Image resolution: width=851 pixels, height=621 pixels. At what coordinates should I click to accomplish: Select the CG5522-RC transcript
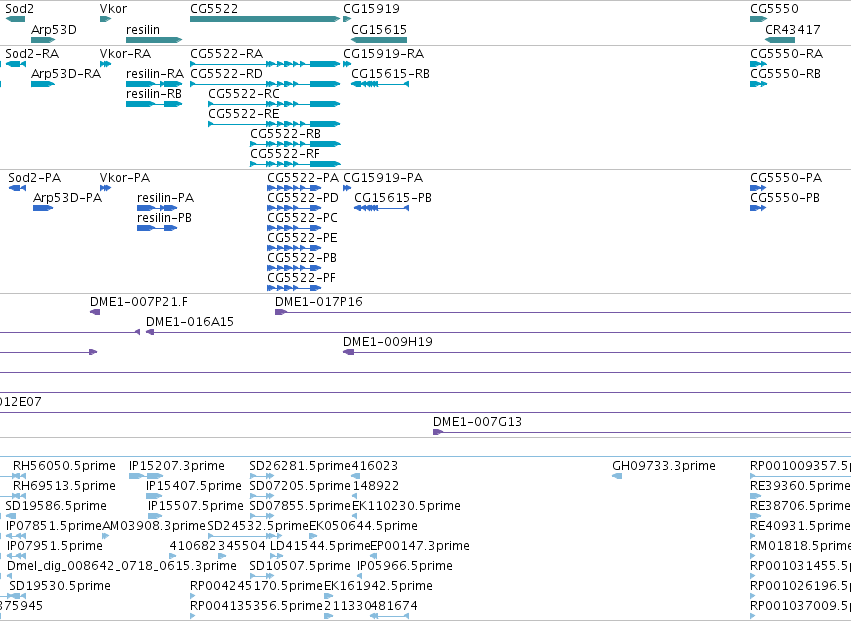pyautogui.click(x=274, y=104)
